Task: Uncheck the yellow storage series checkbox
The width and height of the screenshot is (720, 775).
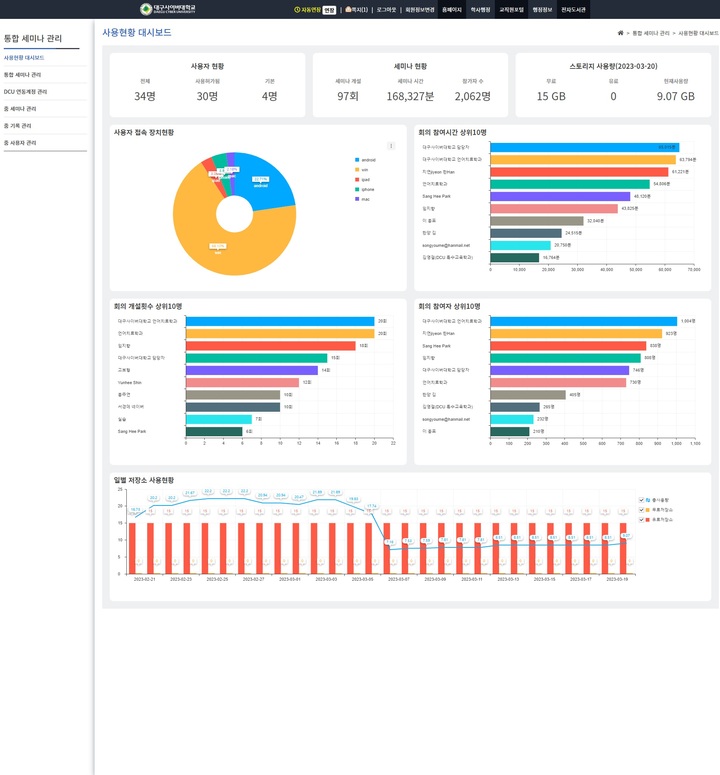Action: pyautogui.click(x=641, y=509)
